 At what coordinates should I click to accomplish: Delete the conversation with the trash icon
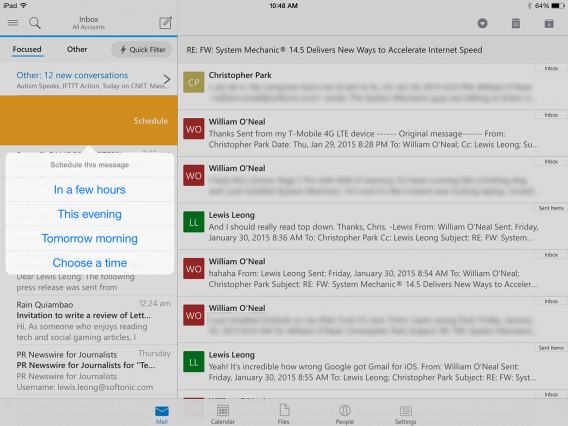(515, 23)
